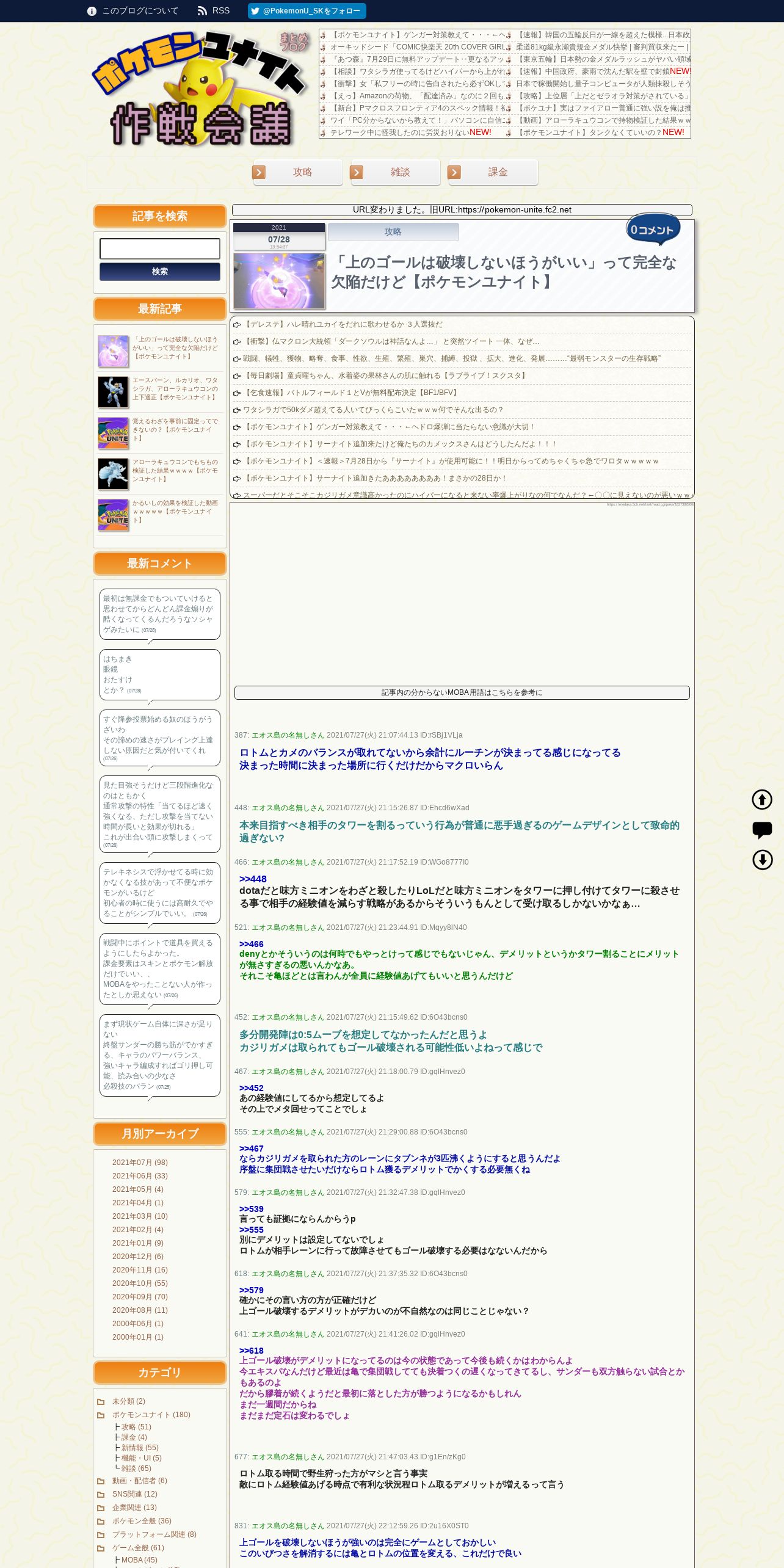
Task: Open category 動画・配信者 (6)
Action: pyautogui.click(x=140, y=1481)
